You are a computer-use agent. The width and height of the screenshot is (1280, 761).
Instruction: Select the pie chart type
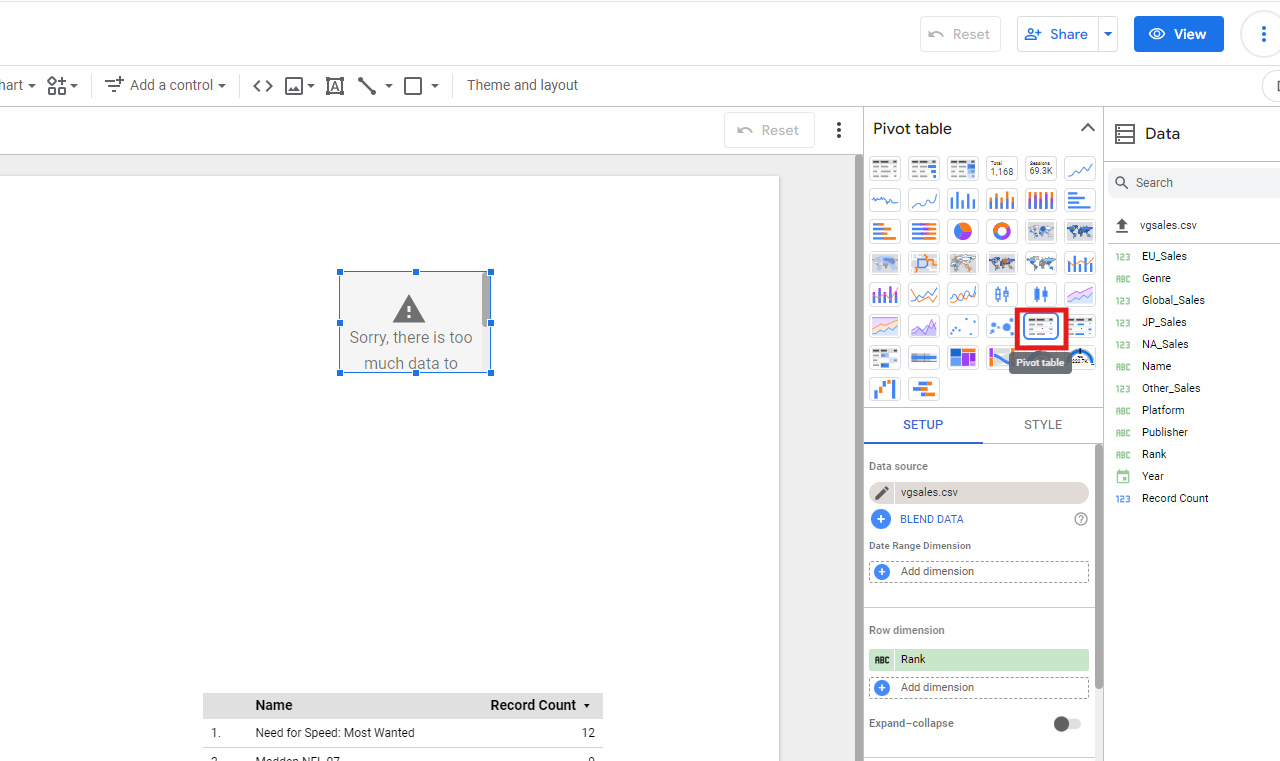pyautogui.click(x=963, y=232)
